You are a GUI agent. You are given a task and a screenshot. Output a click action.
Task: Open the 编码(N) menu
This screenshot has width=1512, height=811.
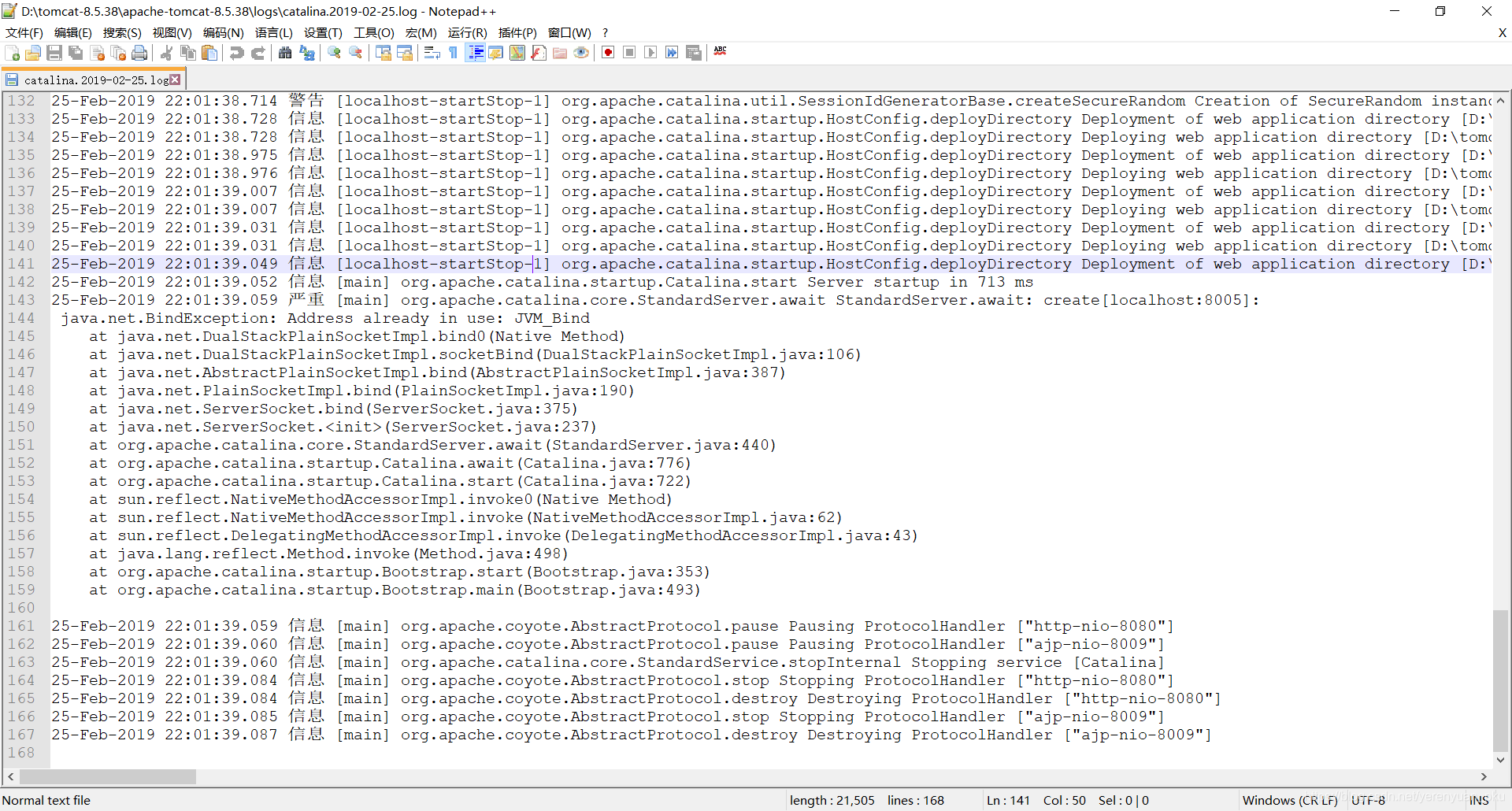point(224,33)
